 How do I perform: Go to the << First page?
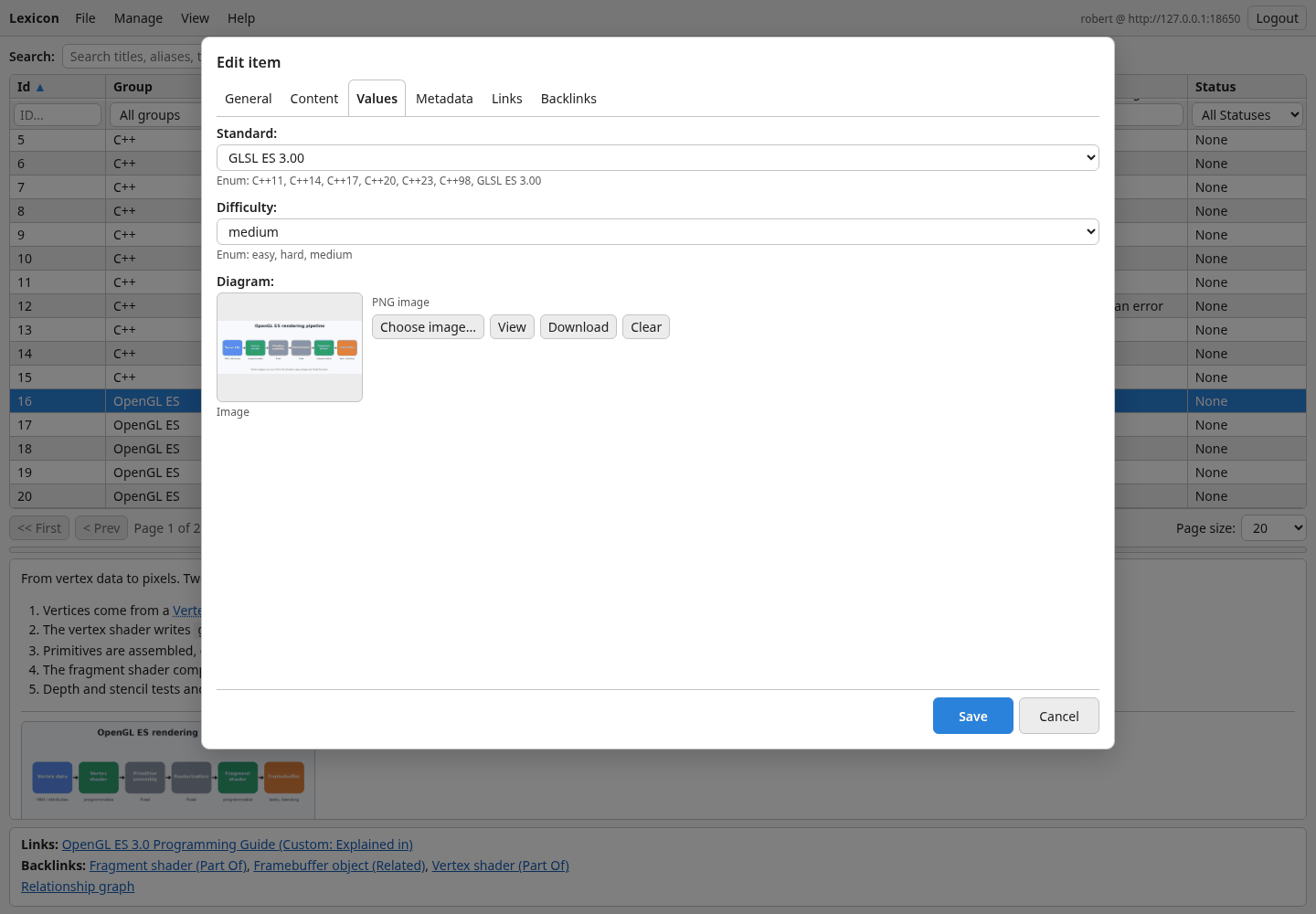(x=39, y=528)
